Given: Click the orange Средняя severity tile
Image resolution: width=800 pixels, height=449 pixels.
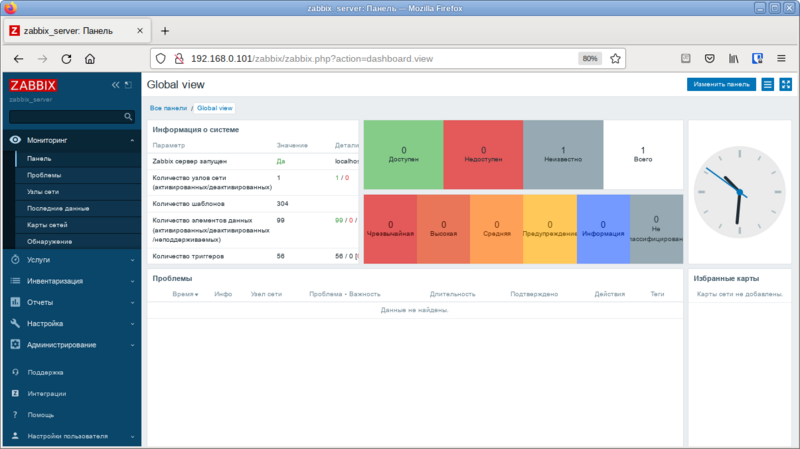Looking at the screenshot, I should click(496, 229).
